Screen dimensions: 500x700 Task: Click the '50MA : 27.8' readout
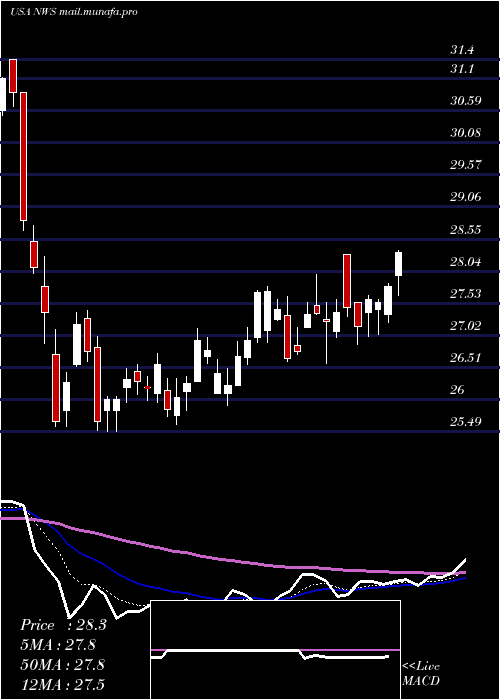click(x=62, y=665)
